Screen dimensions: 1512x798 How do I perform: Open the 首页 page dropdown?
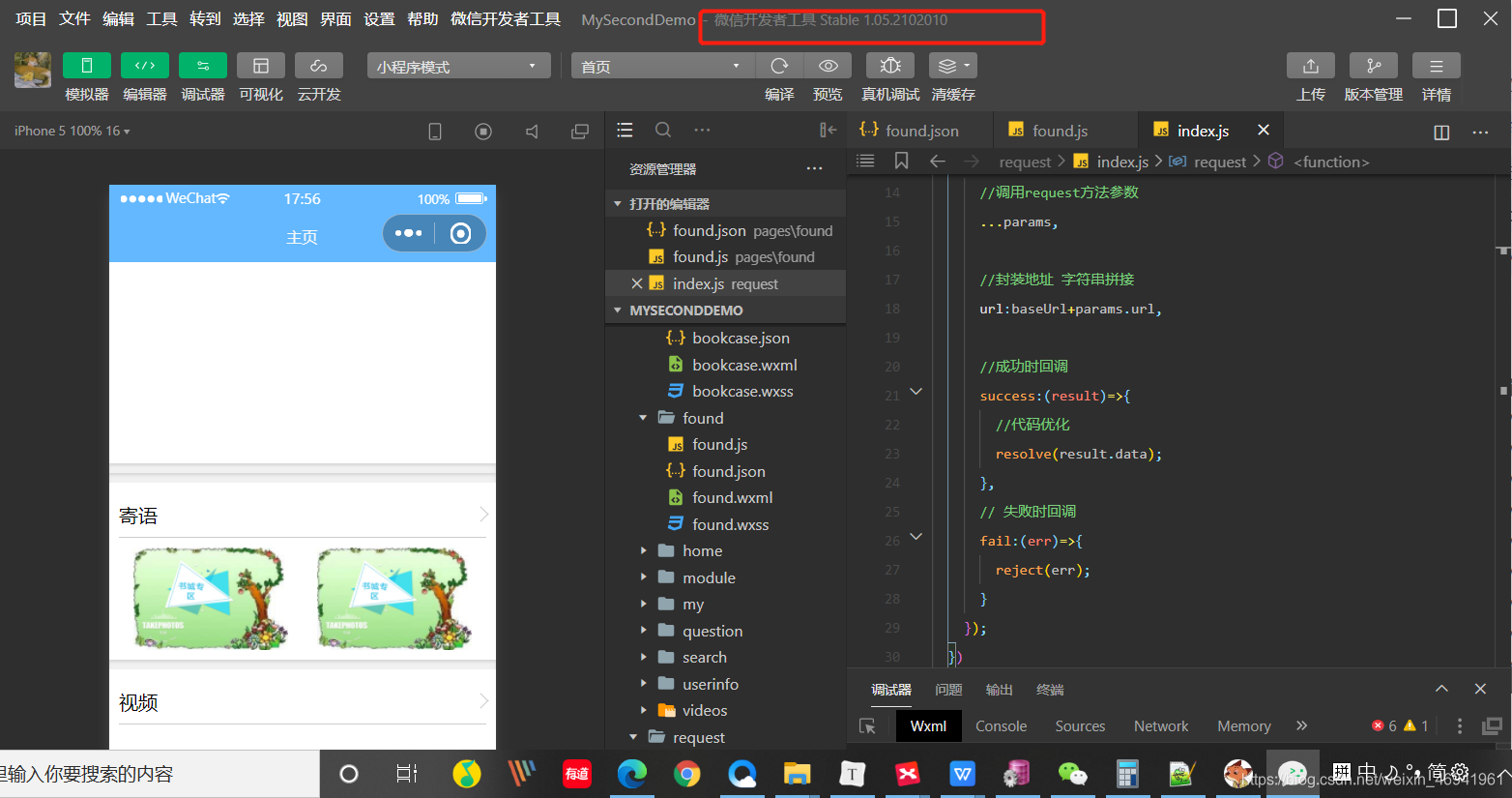[x=662, y=66]
